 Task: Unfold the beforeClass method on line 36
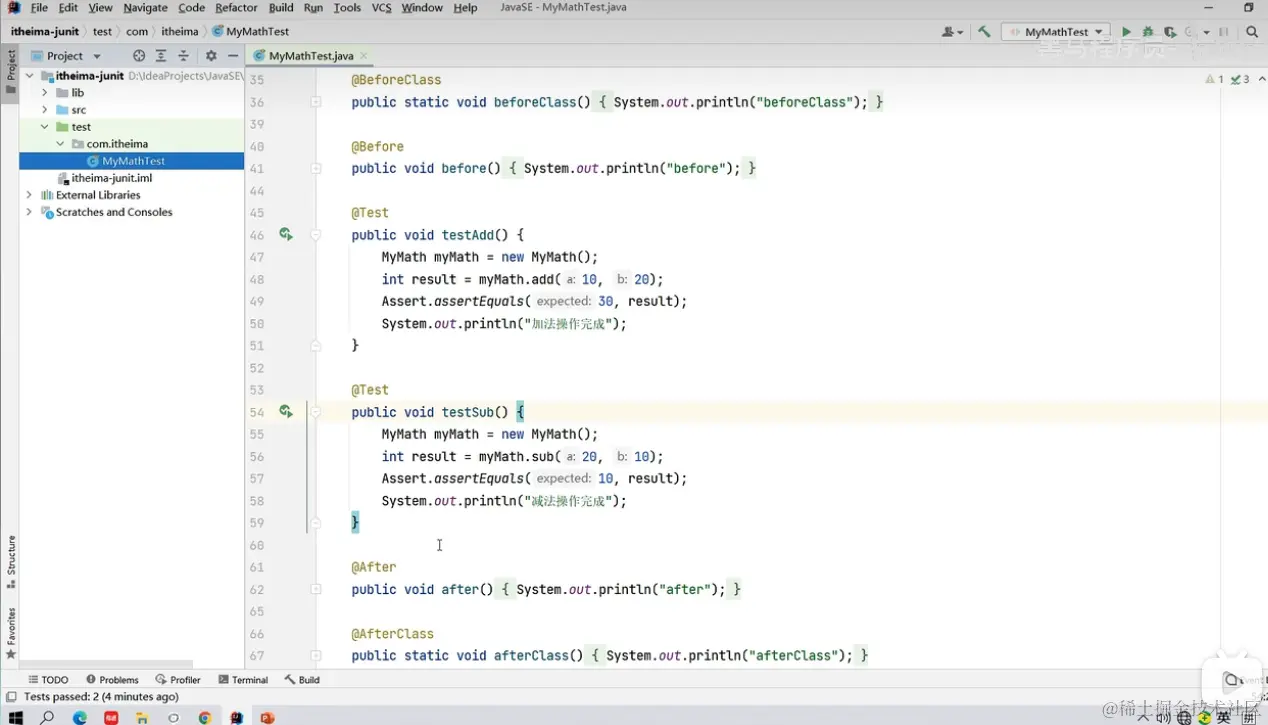tap(316, 102)
